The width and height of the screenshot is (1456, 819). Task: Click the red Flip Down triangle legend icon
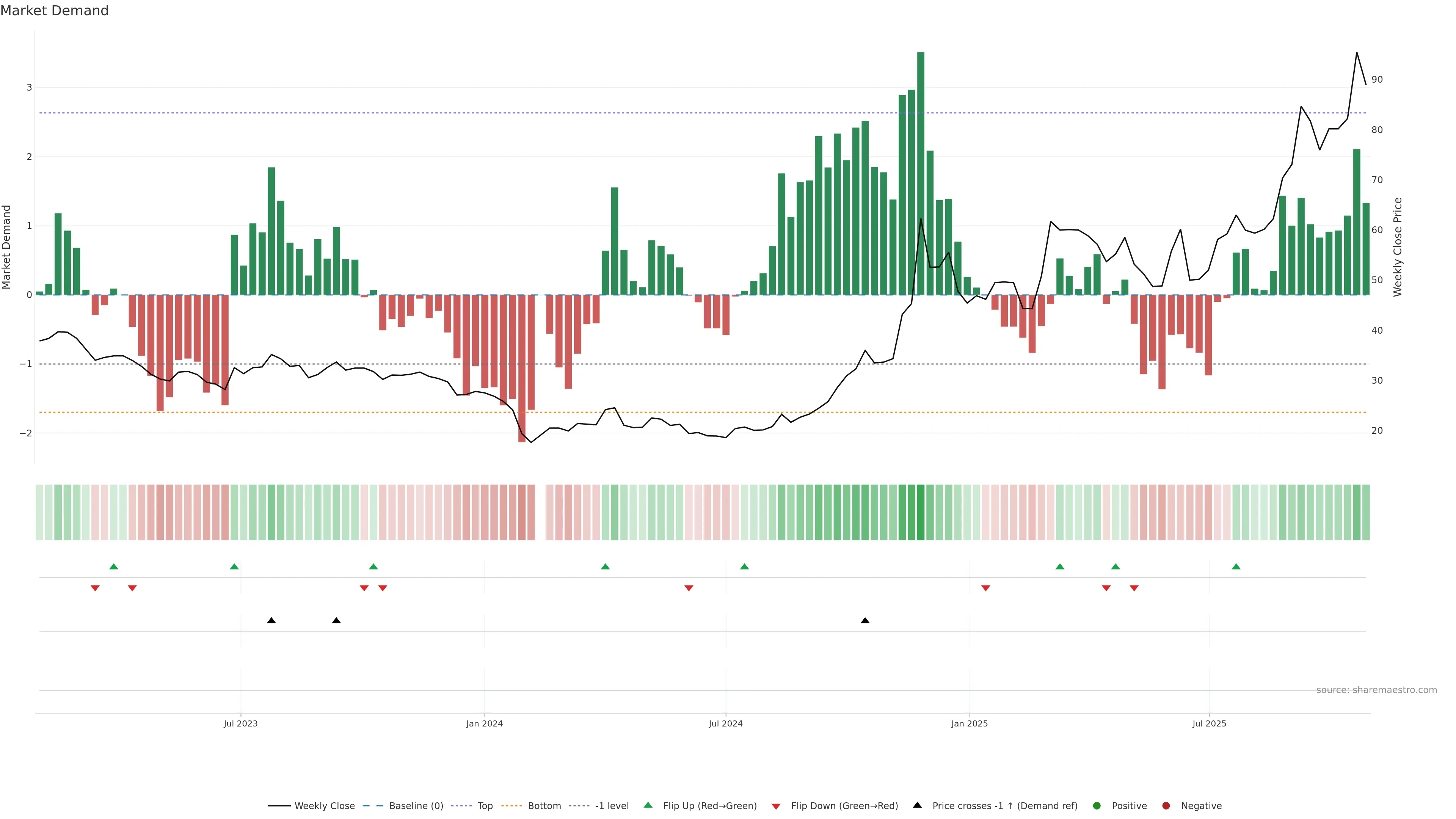click(776, 806)
